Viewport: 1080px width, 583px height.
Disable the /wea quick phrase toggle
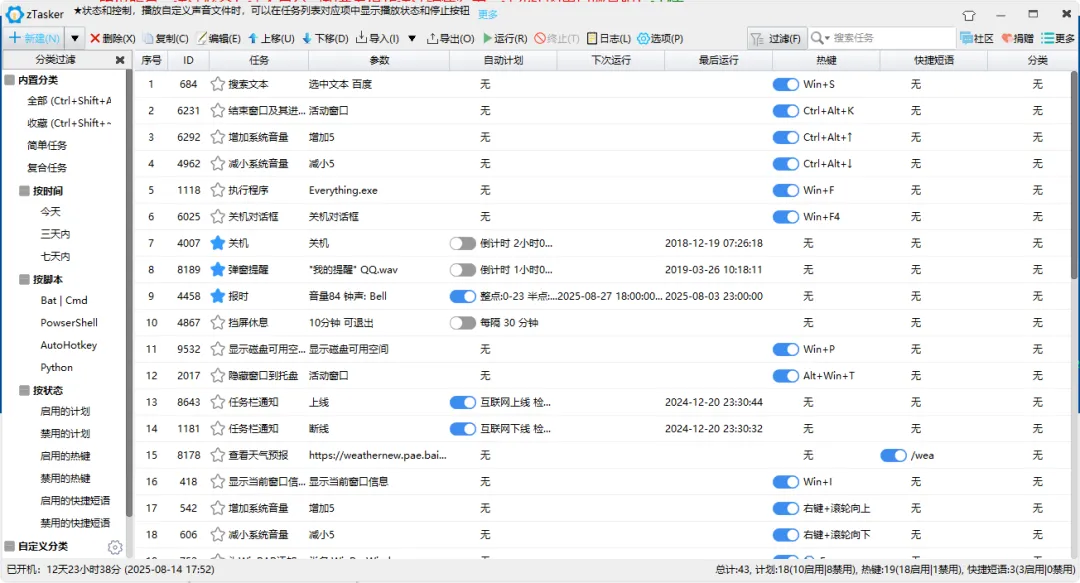point(893,456)
